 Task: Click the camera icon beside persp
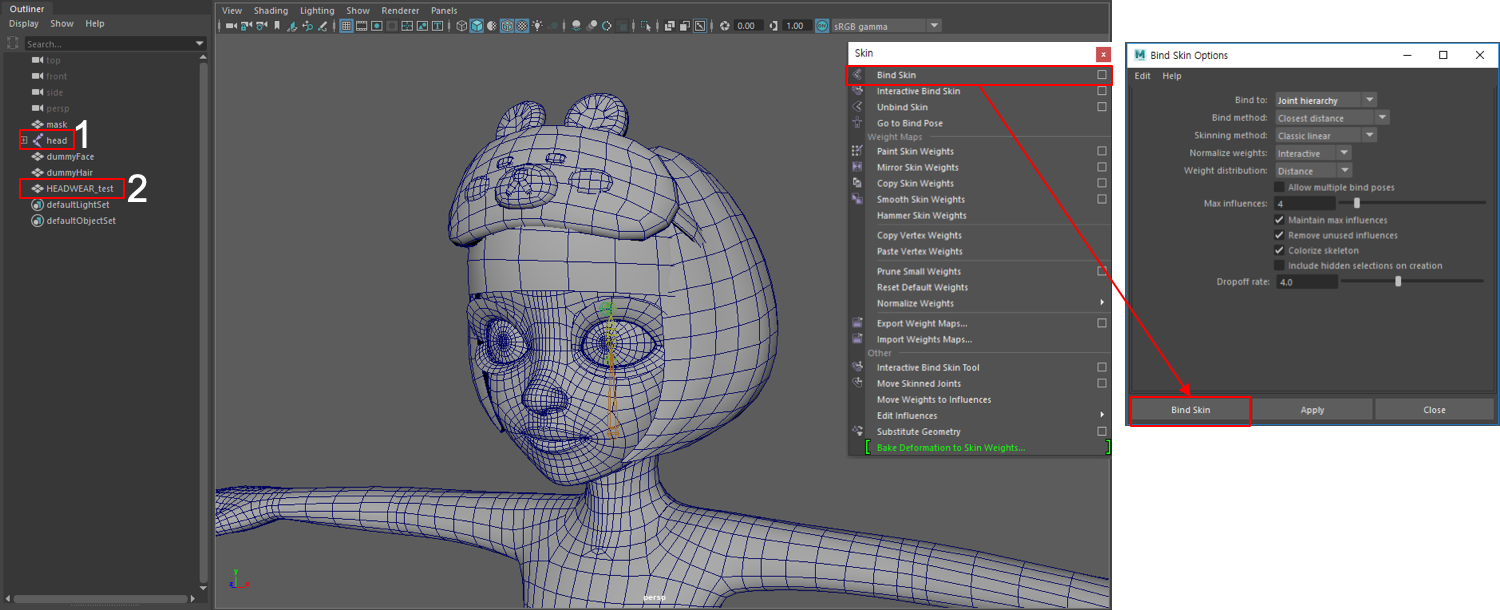click(x=37, y=109)
